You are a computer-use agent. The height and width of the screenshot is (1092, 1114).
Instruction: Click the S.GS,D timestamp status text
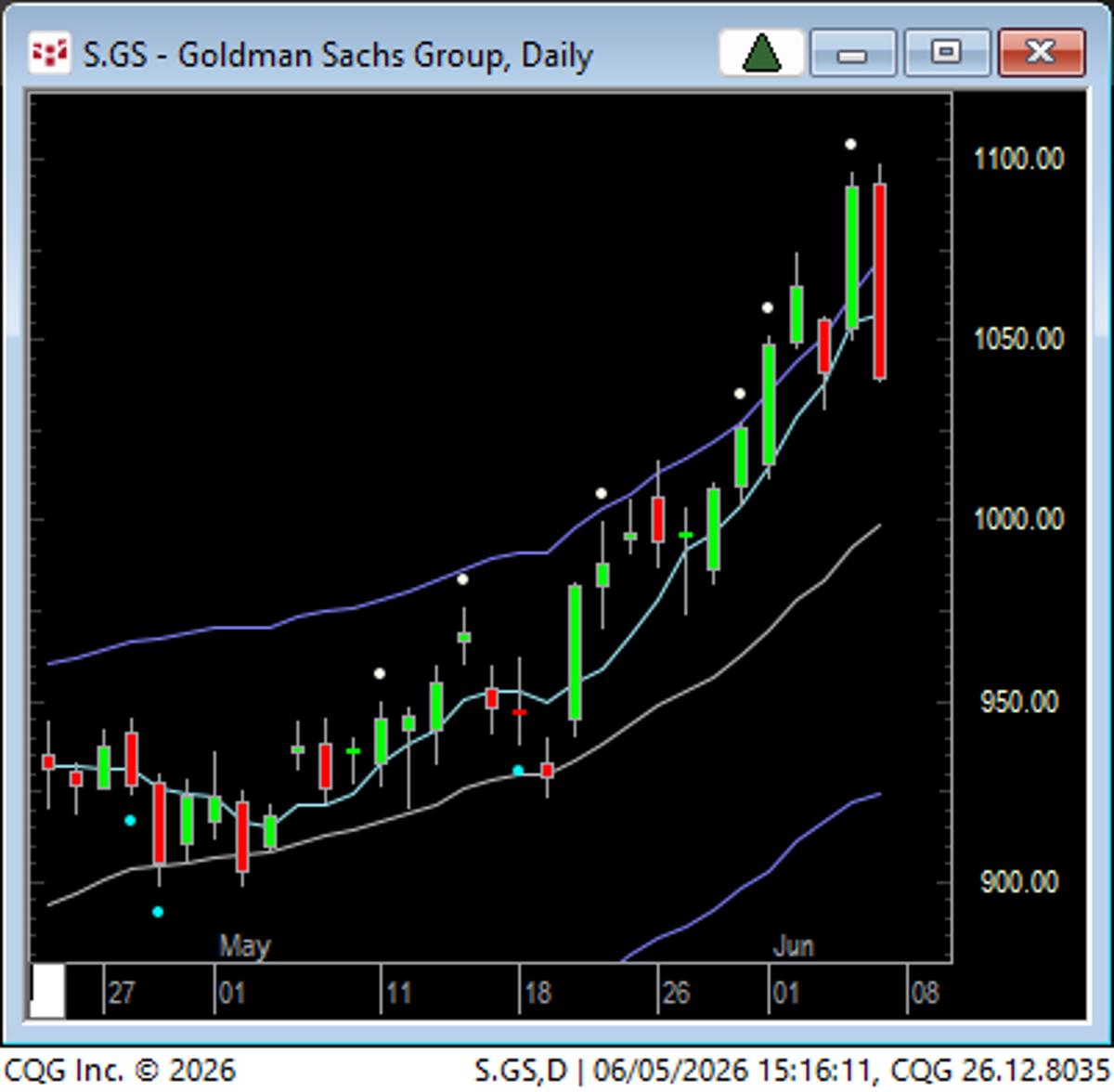pos(793,1070)
